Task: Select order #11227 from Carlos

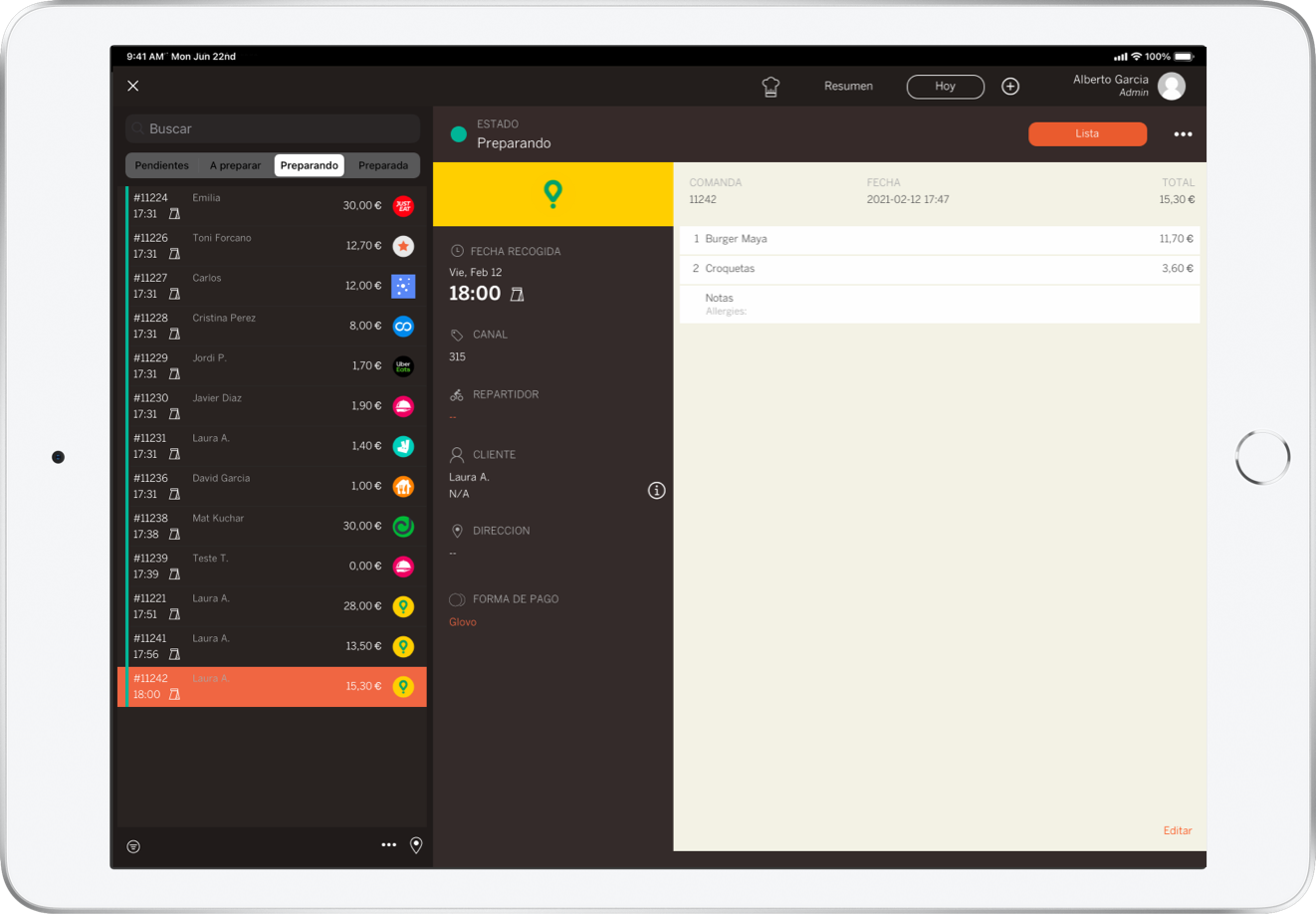Action: point(273,286)
